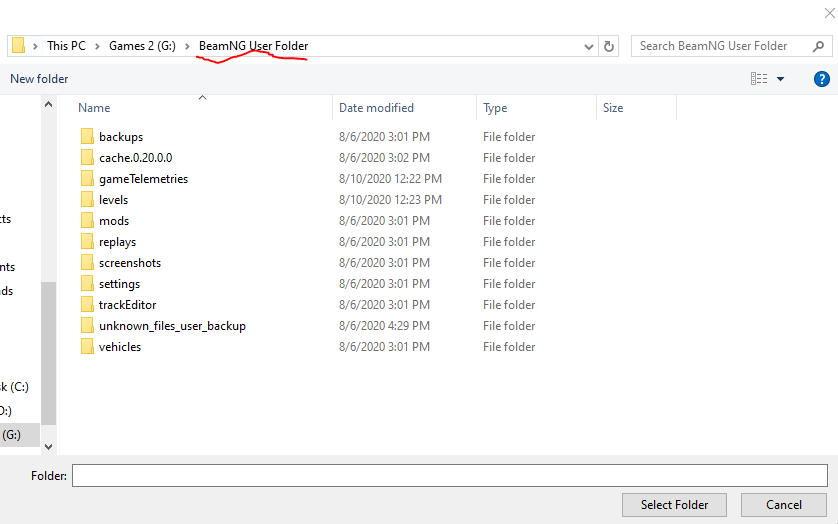This screenshot has width=838, height=524.
Task: Select the vehicles folder name
Action: point(120,346)
